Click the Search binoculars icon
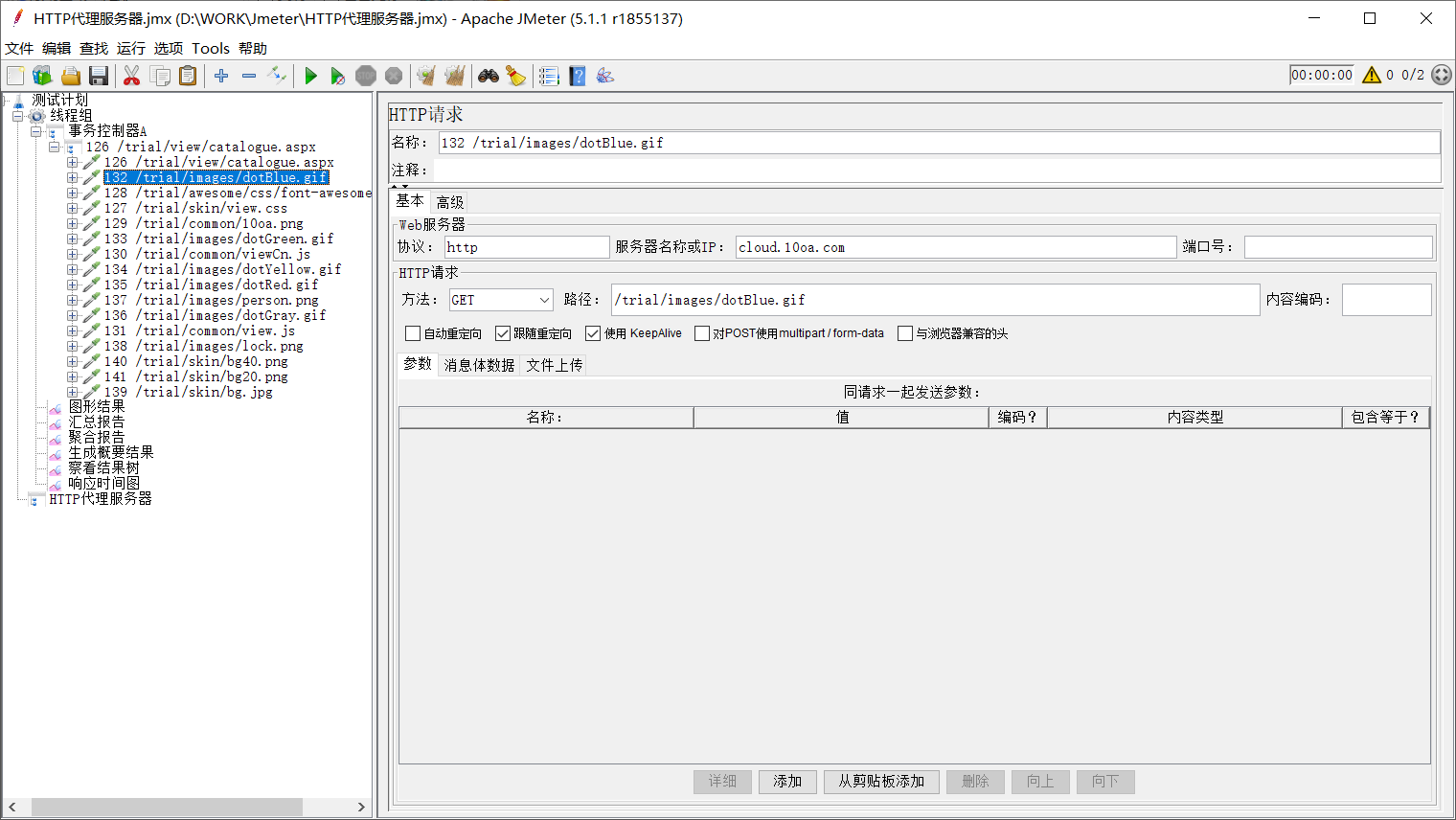The image size is (1456, 820). [x=489, y=76]
